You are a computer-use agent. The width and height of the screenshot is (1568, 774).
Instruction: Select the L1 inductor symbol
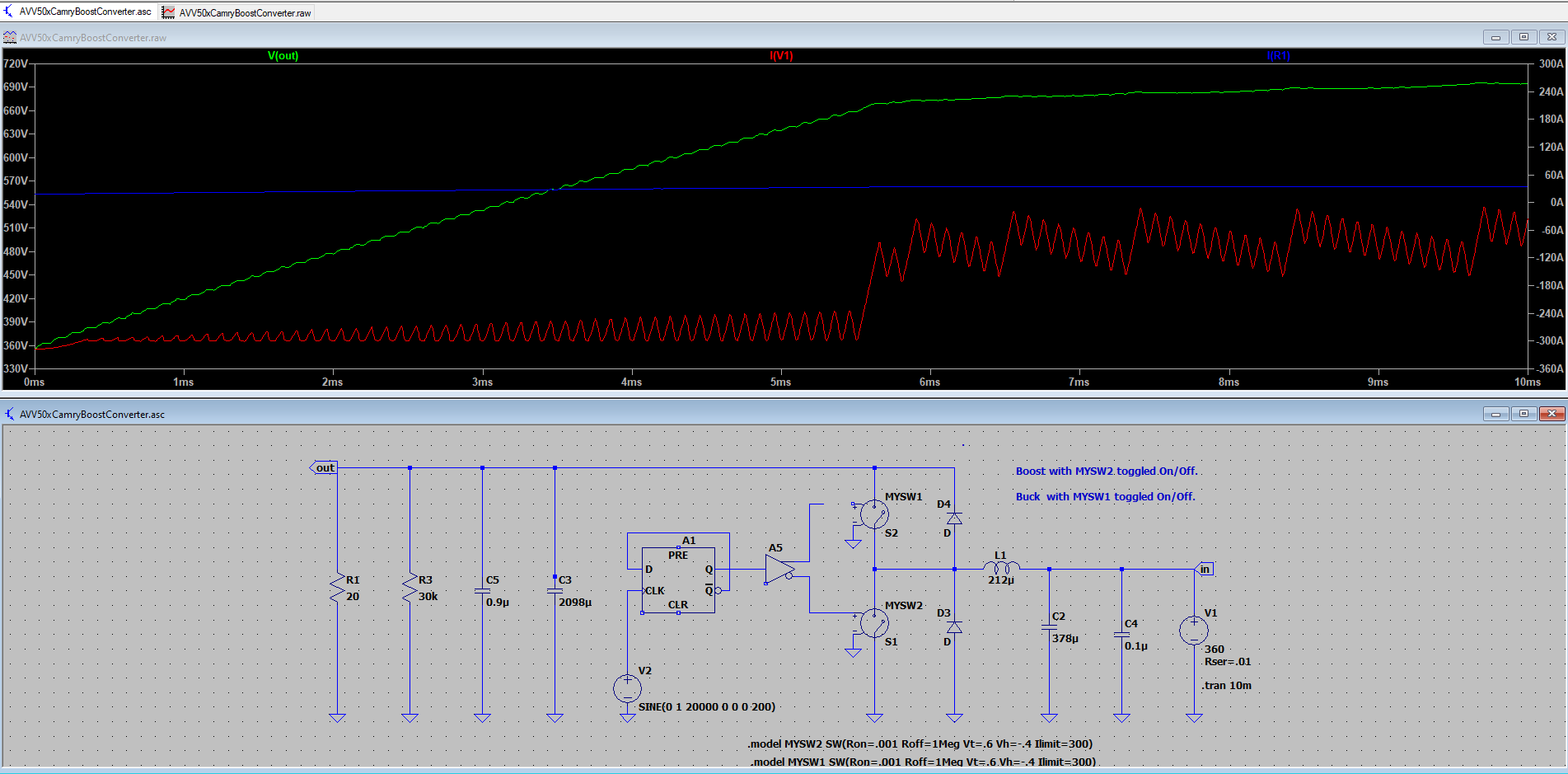[x=1001, y=567]
